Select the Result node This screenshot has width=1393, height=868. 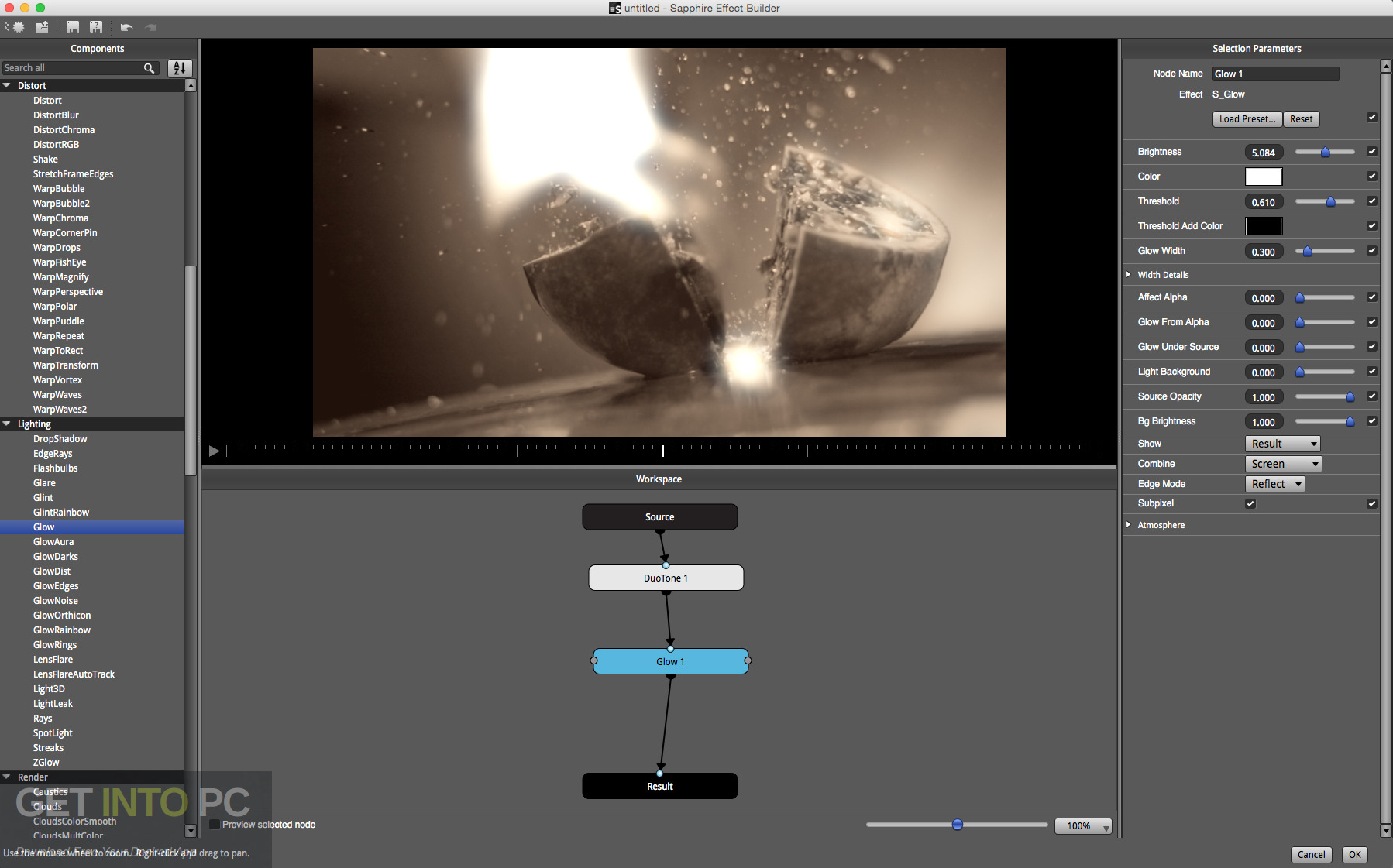tap(660, 786)
